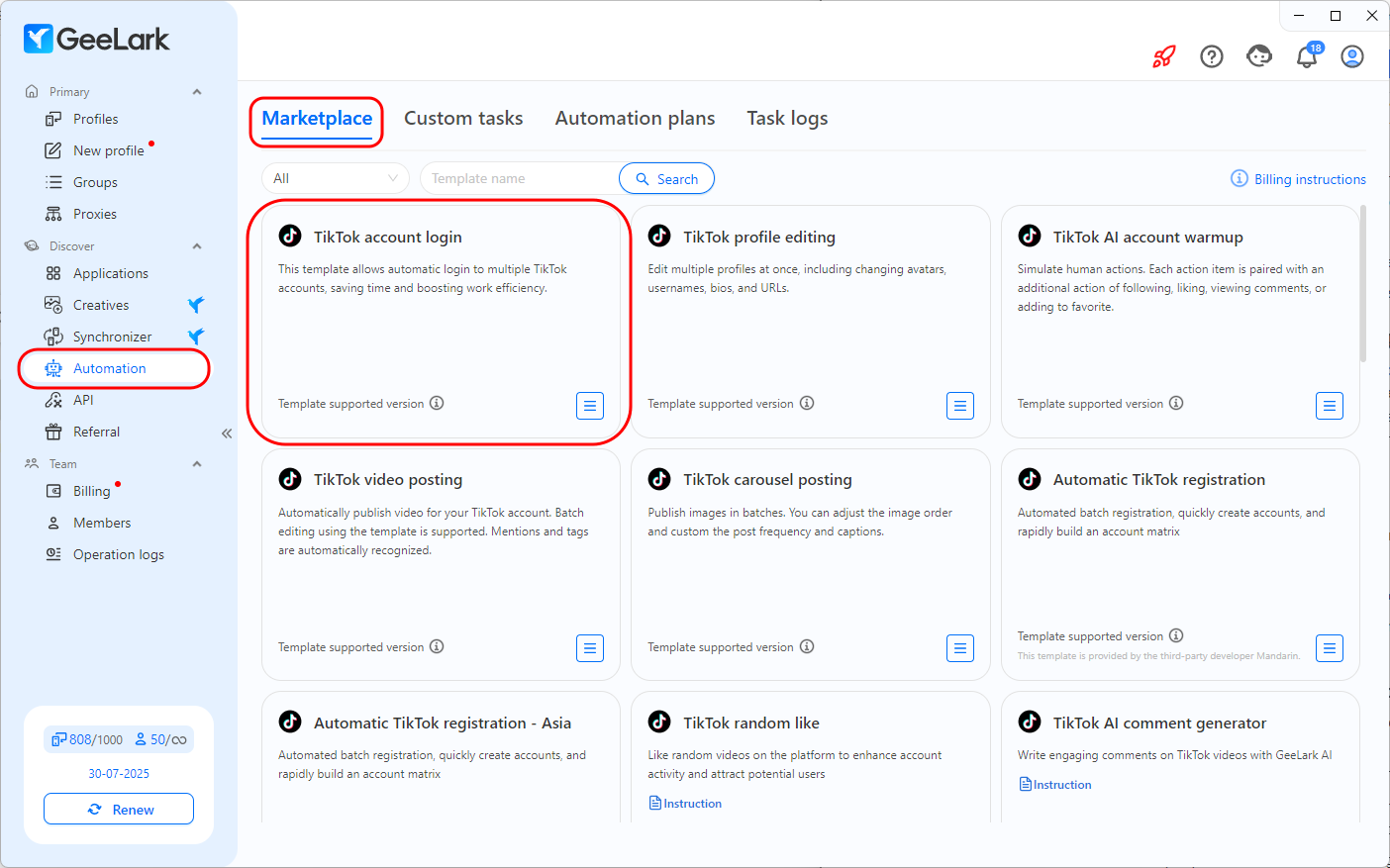Open notifications bell with 18 badge
Viewport: 1390px width, 868px height.
pyautogui.click(x=1308, y=55)
